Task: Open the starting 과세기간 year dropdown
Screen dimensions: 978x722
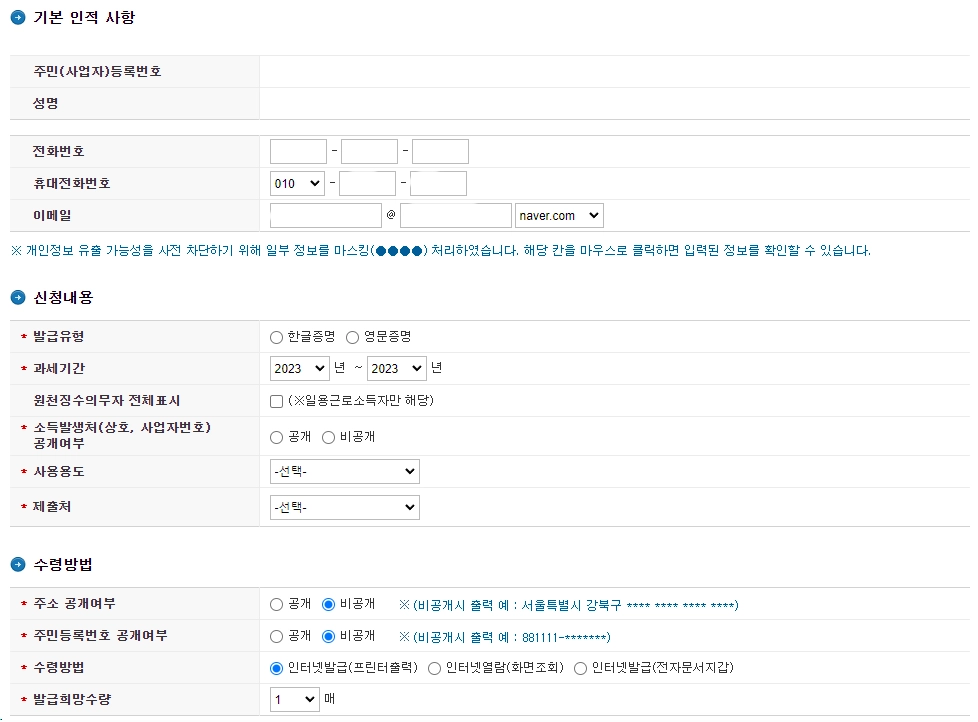Action: pos(298,369)
